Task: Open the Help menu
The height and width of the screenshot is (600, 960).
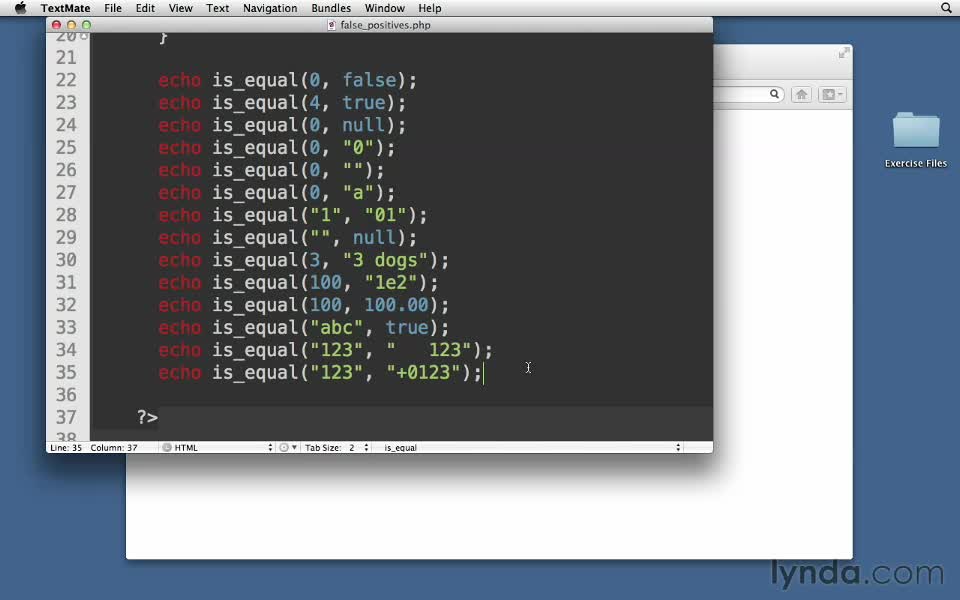Action: click(430, 8)
